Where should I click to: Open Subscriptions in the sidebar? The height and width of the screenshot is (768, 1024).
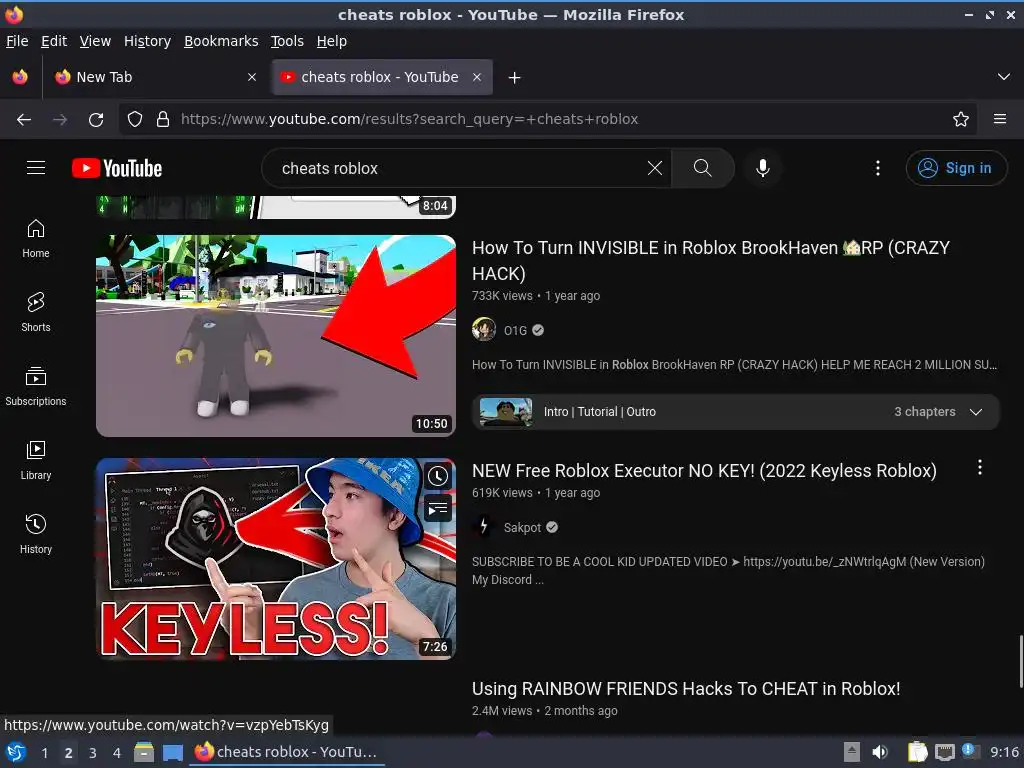36,387
